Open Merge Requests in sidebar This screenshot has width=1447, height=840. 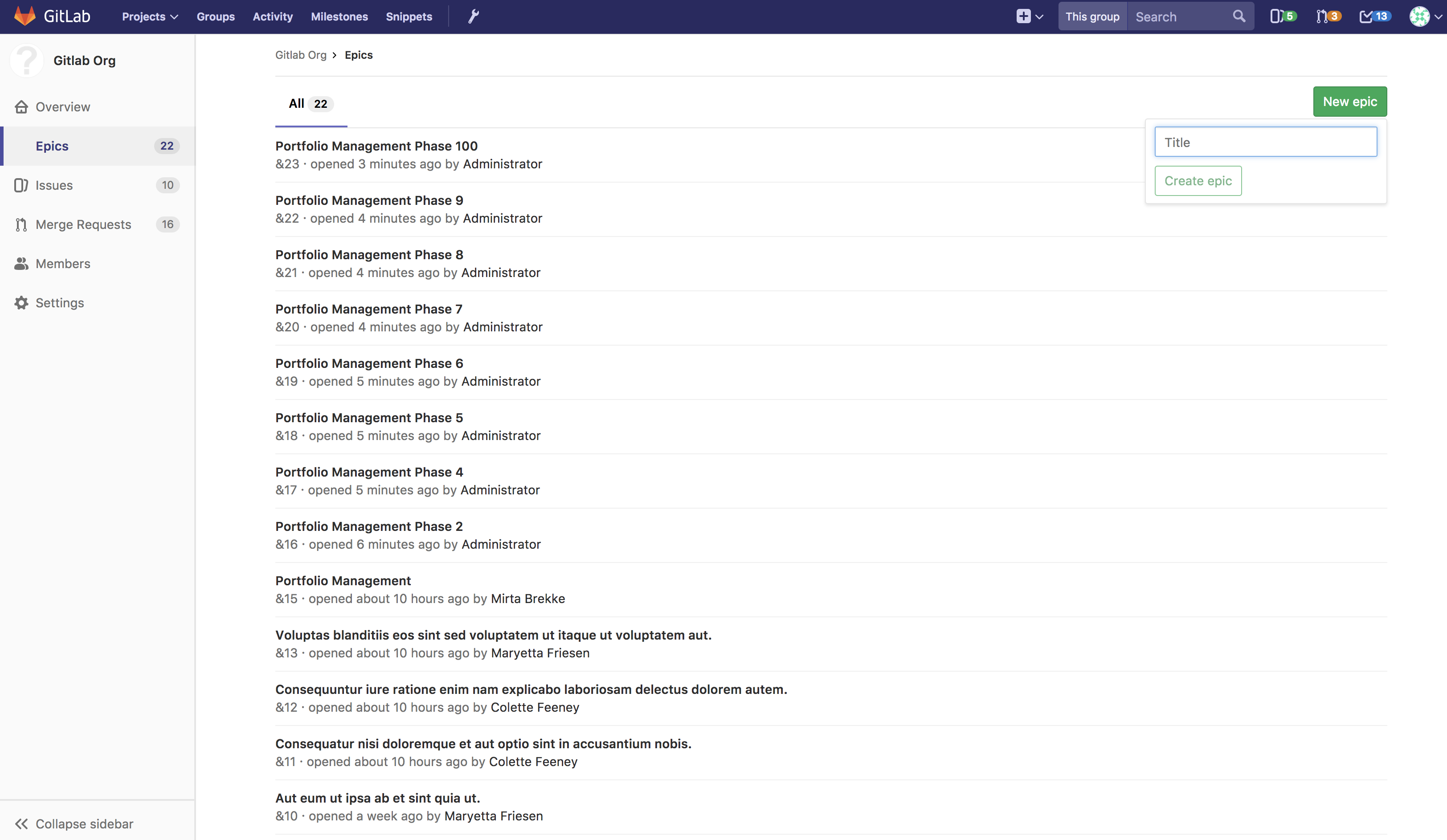tap(83, 224)
